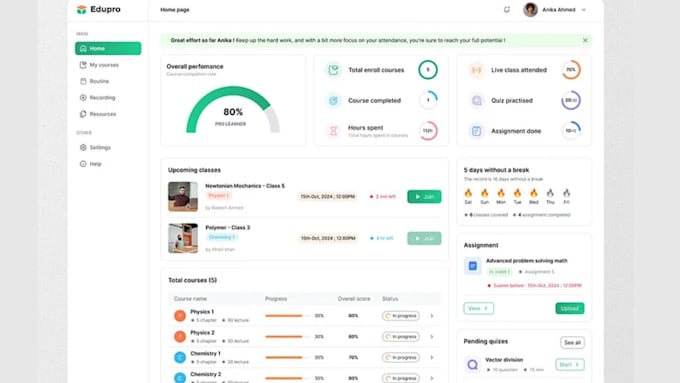Click the Physics 1 course avatar icon
The height and width of the screenshot is (383, 680).
click(x=180, y=316)
